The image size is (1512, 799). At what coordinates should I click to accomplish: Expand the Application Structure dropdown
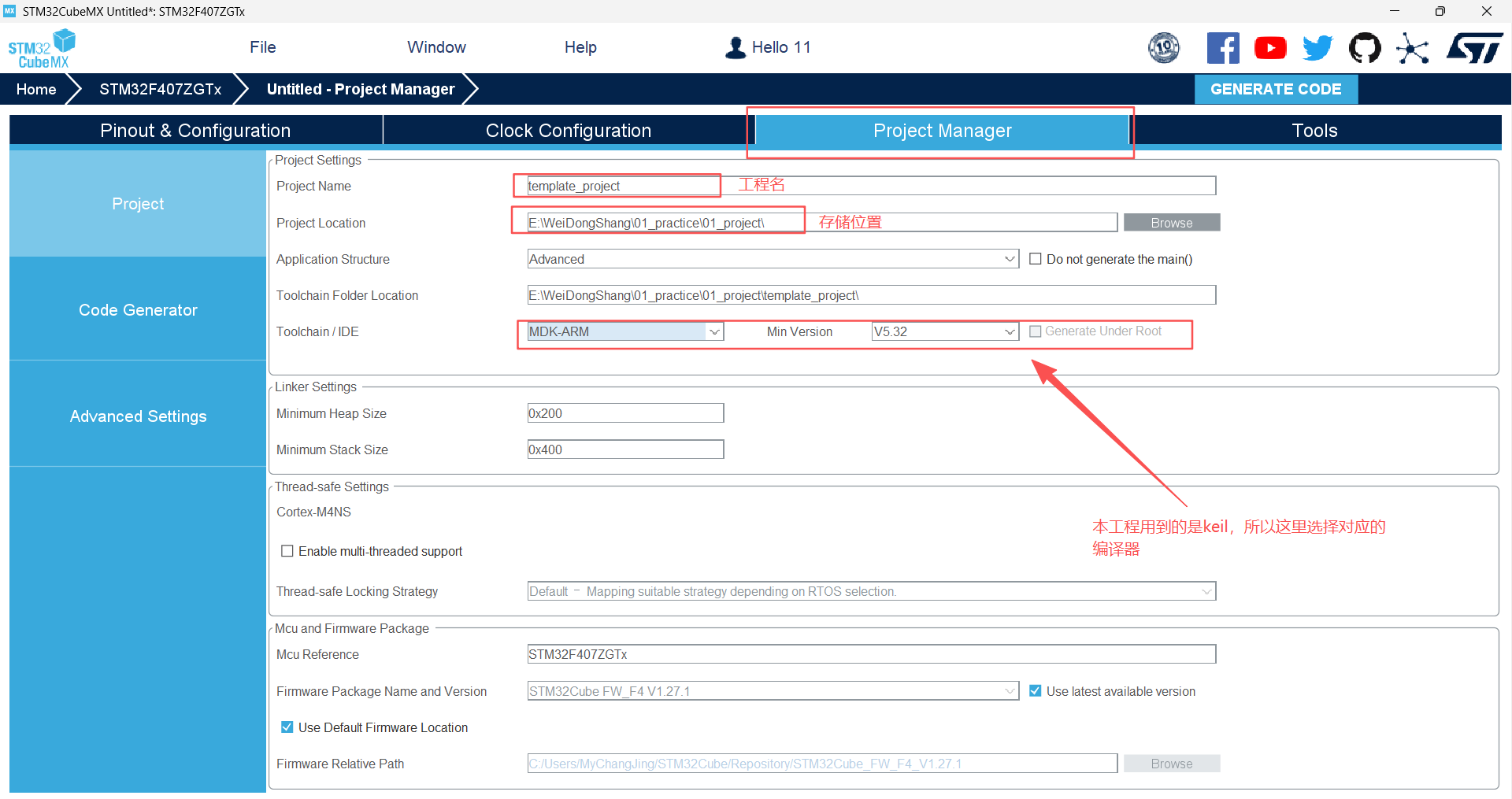click(773, 259)
